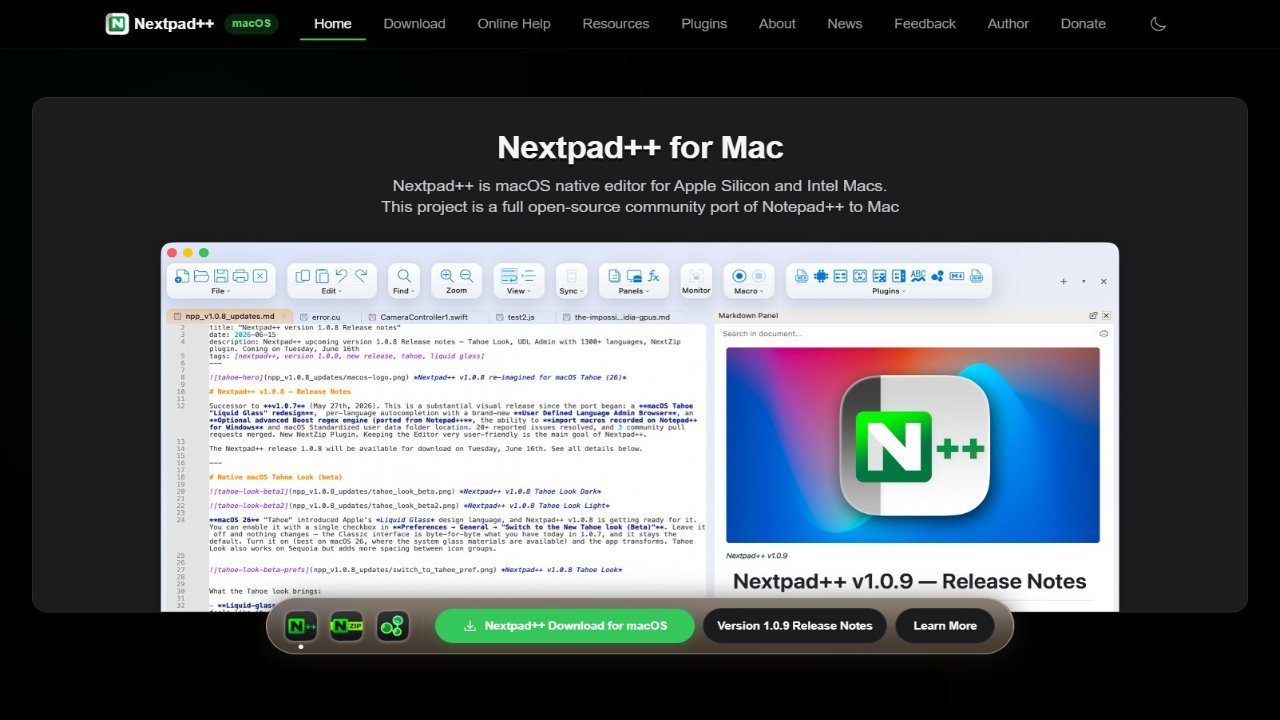
Task: Open the About page
Action: pos(777,23)
